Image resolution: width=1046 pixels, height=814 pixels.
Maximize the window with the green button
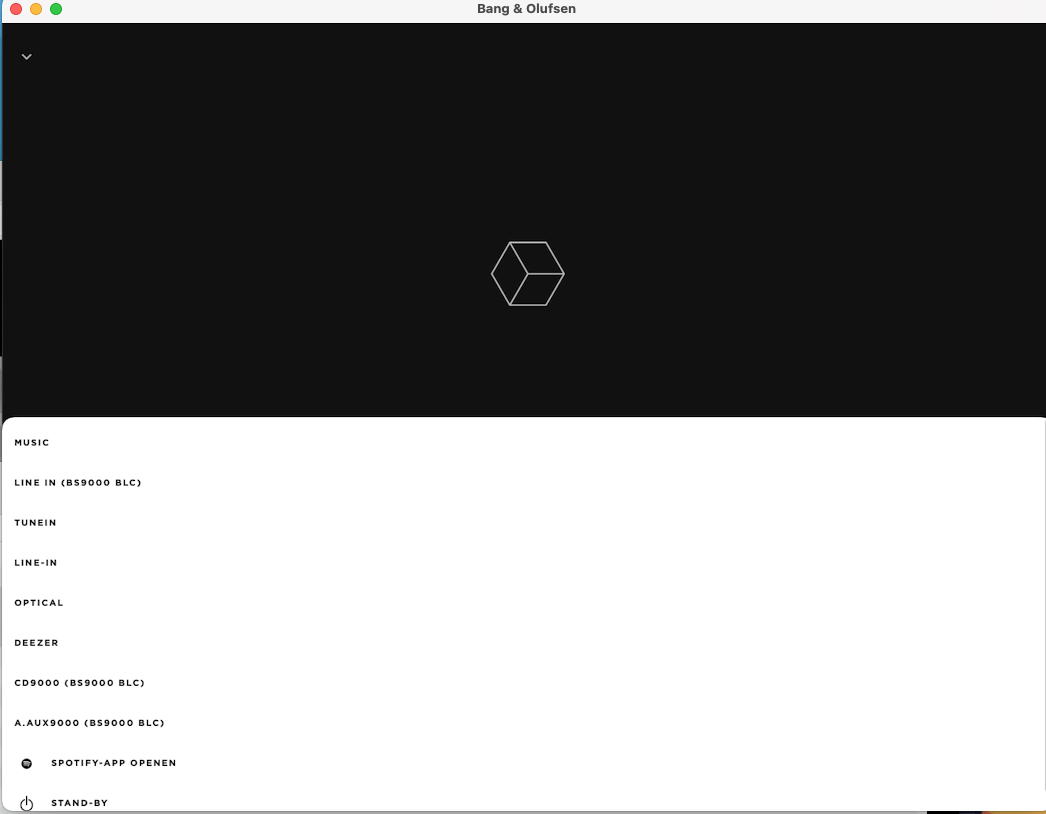[56, 9]
